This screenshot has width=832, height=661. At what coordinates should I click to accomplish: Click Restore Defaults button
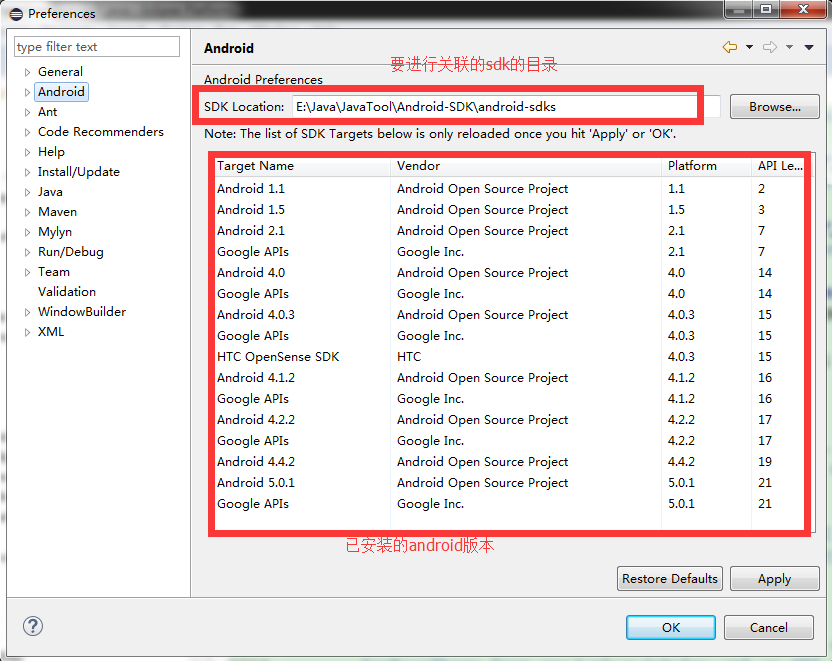click(x=670, y=578)
